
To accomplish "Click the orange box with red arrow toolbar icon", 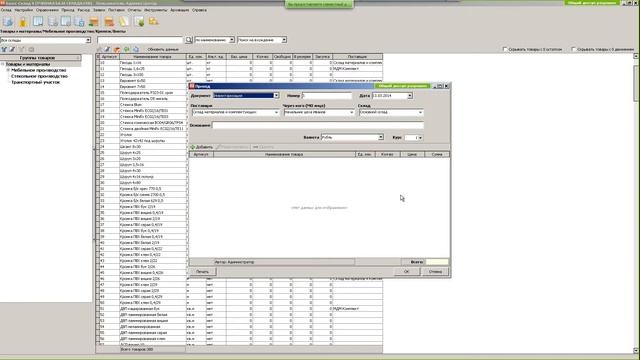I will pyautogui.click(x=109, y=21).
